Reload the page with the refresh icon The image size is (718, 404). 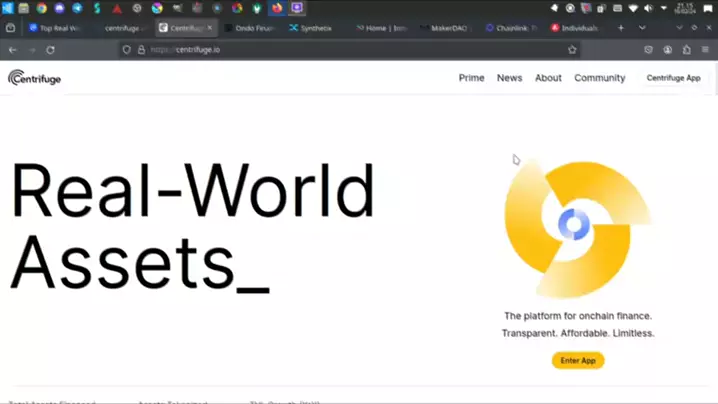coord(52,49)
